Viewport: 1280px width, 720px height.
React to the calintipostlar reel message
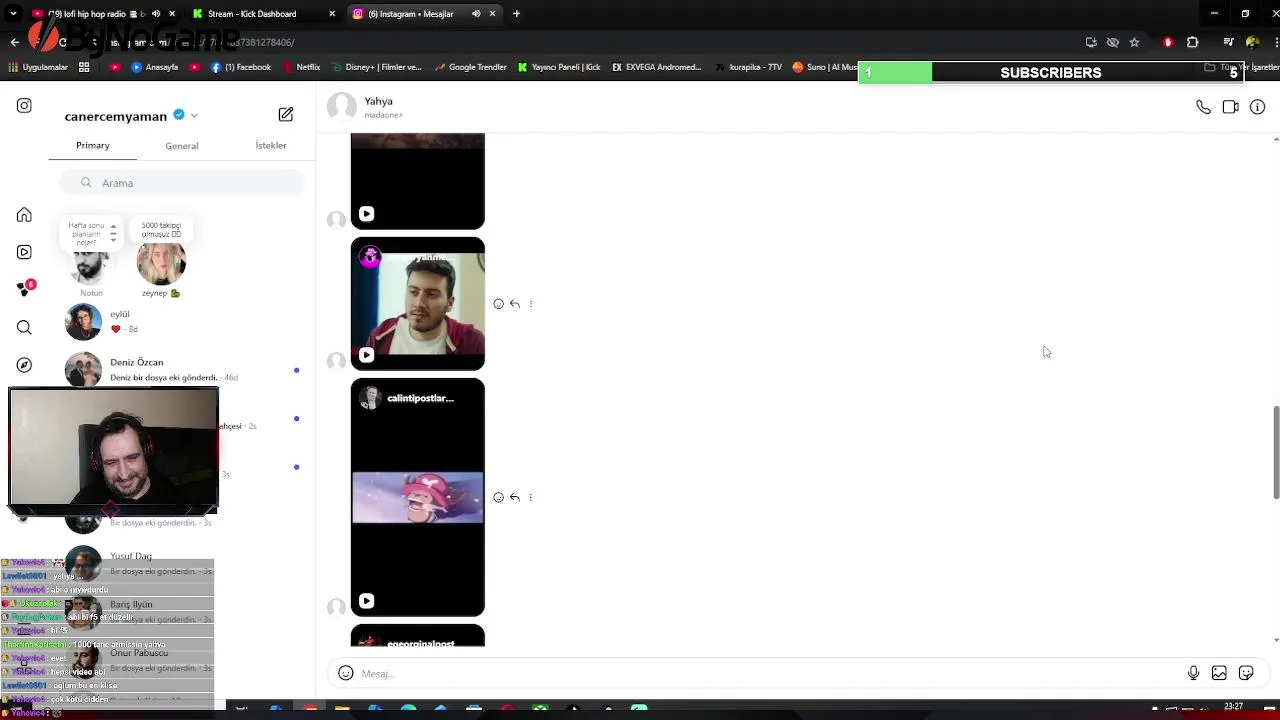498,497
